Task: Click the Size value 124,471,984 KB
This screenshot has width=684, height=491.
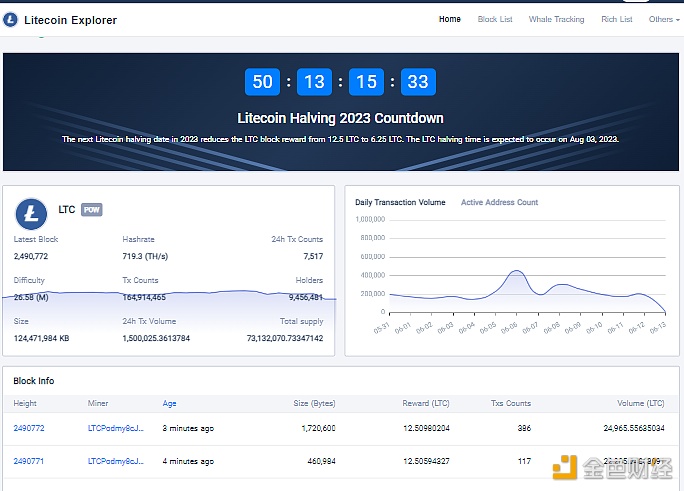Action: point(41,338)
